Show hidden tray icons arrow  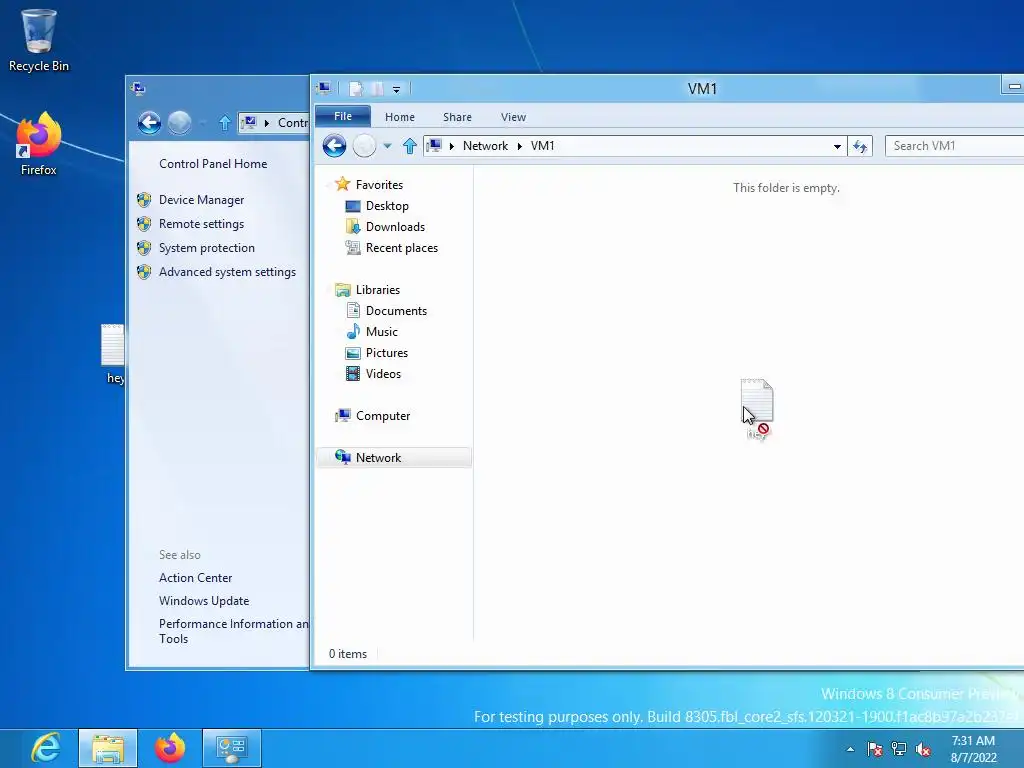pos(850,750)
